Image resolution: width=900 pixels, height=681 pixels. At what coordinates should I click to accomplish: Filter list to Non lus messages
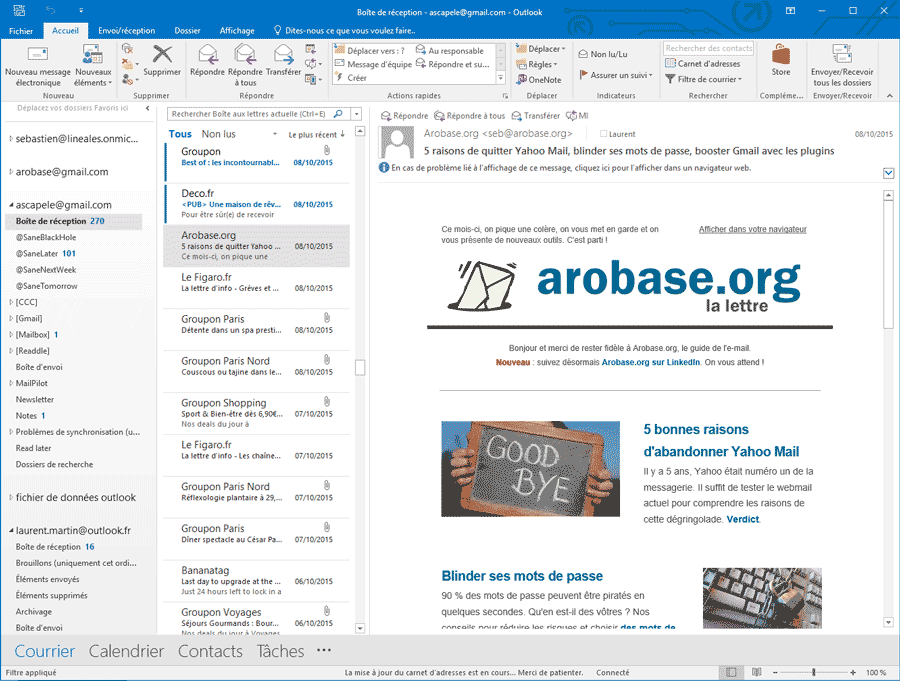[218, 134]
